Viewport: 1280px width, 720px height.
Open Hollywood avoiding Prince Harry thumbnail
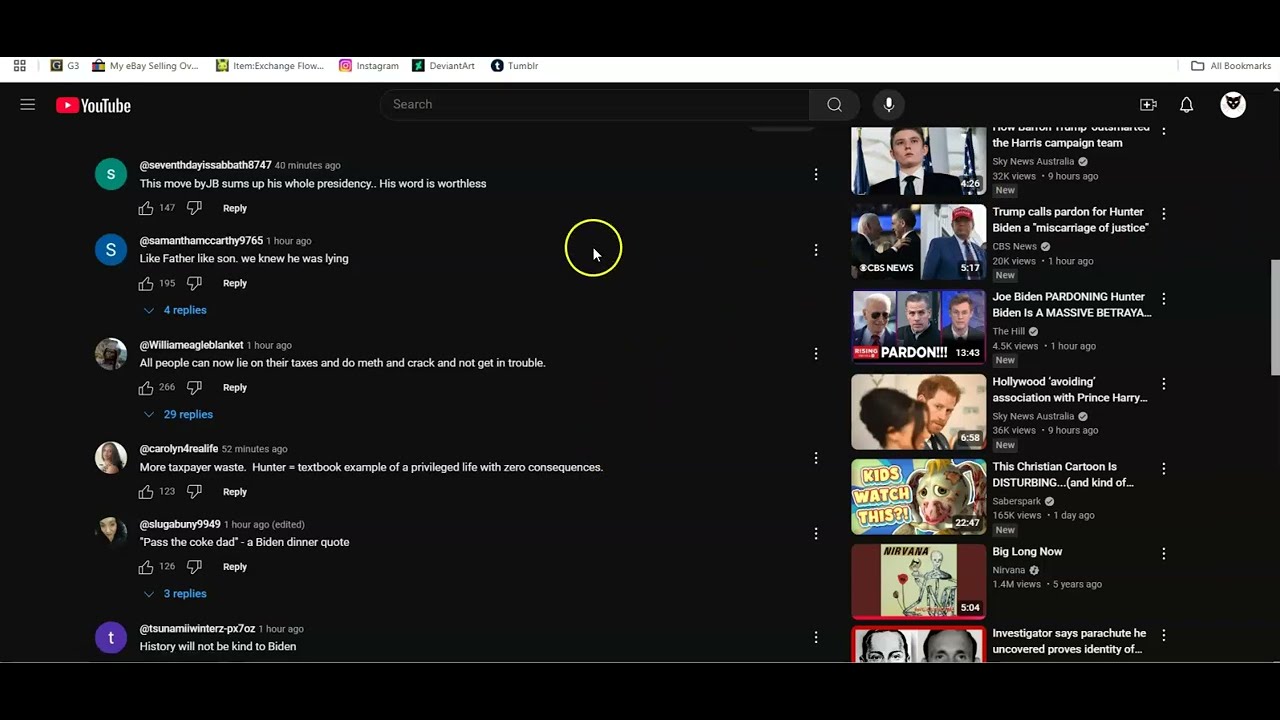918,412
